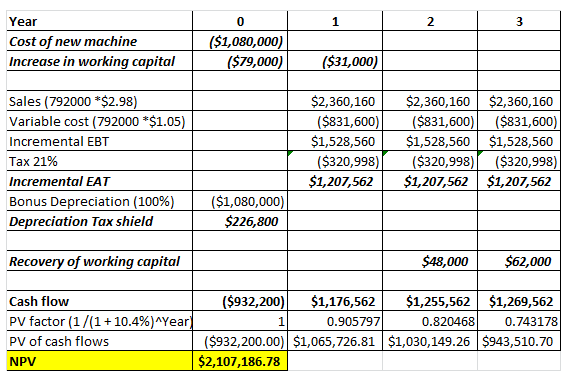Select the $62,000 working capital recovery cell
578x381 pixels.
[519, 261]
